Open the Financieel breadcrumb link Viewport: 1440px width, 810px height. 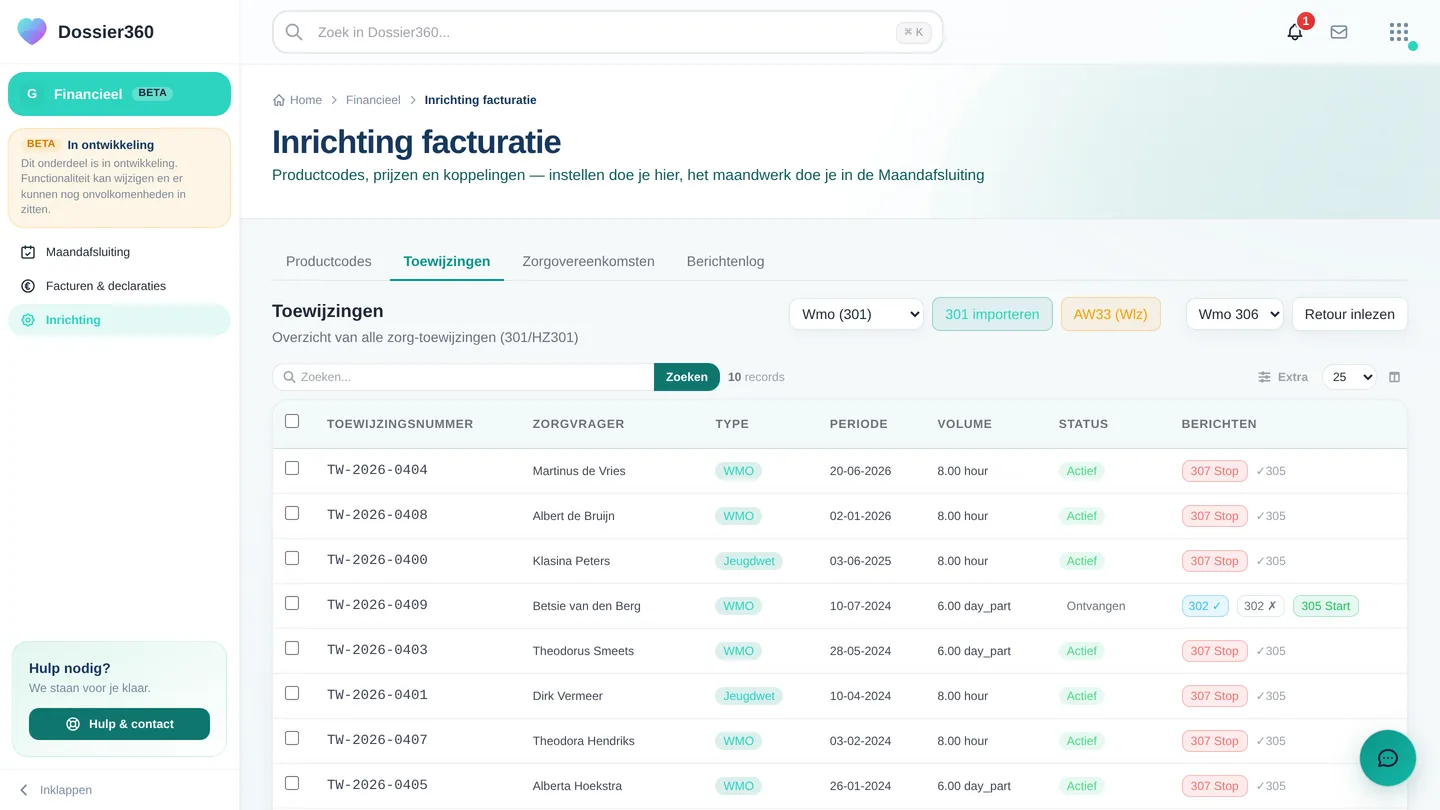point(373,100)
